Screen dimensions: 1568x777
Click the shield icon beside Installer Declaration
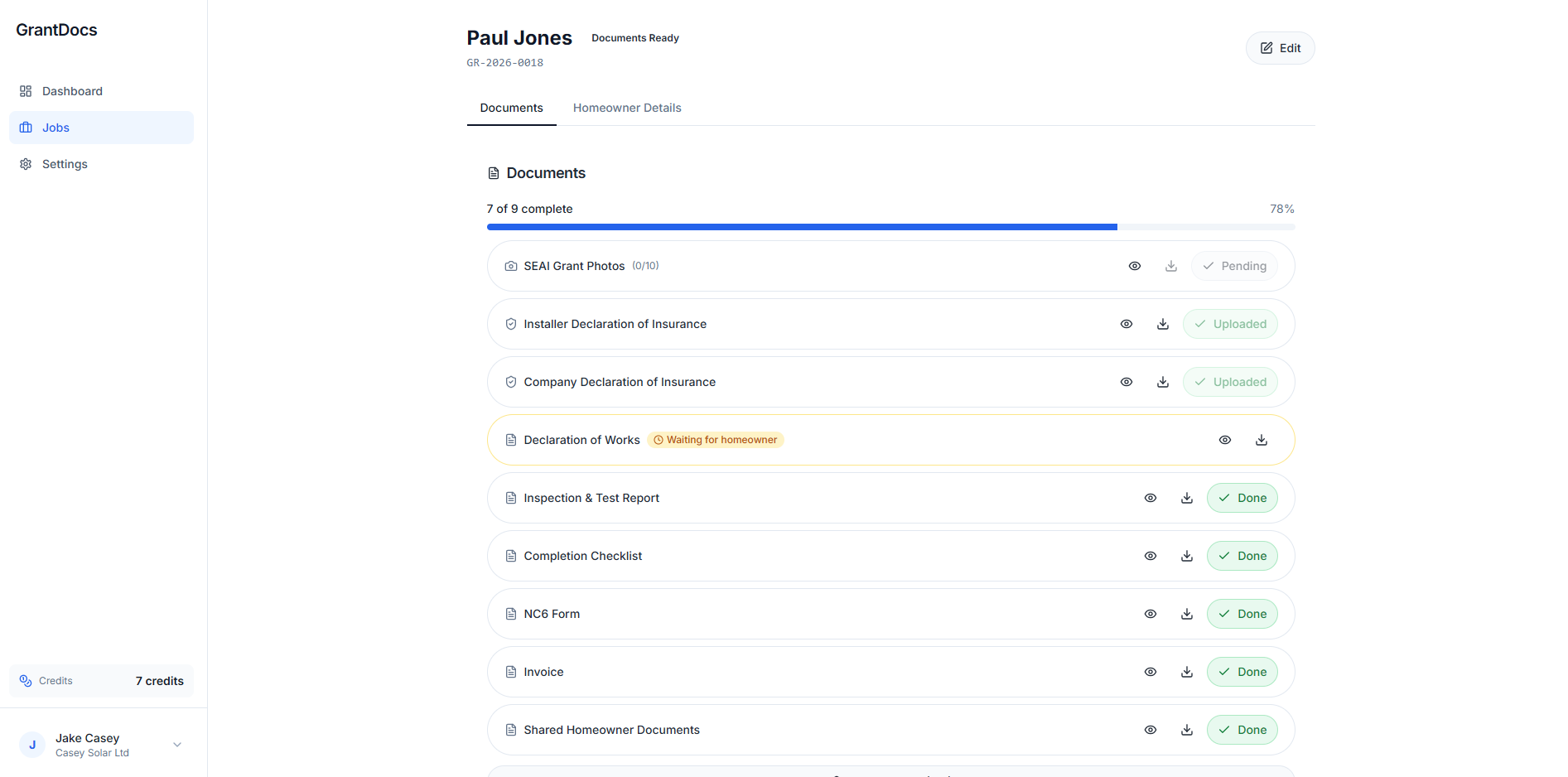(511, 324)
